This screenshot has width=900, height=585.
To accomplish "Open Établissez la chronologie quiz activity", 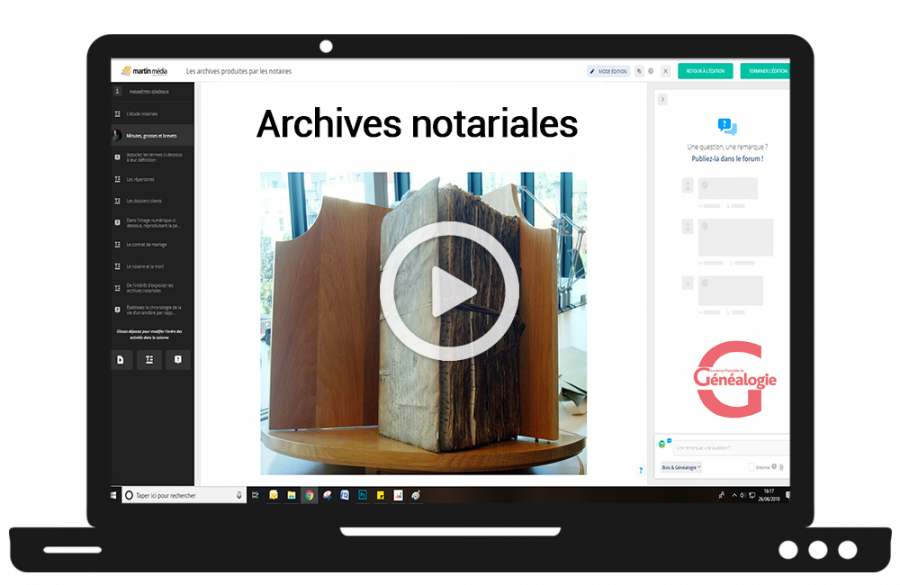I will [x=154, y=310].
